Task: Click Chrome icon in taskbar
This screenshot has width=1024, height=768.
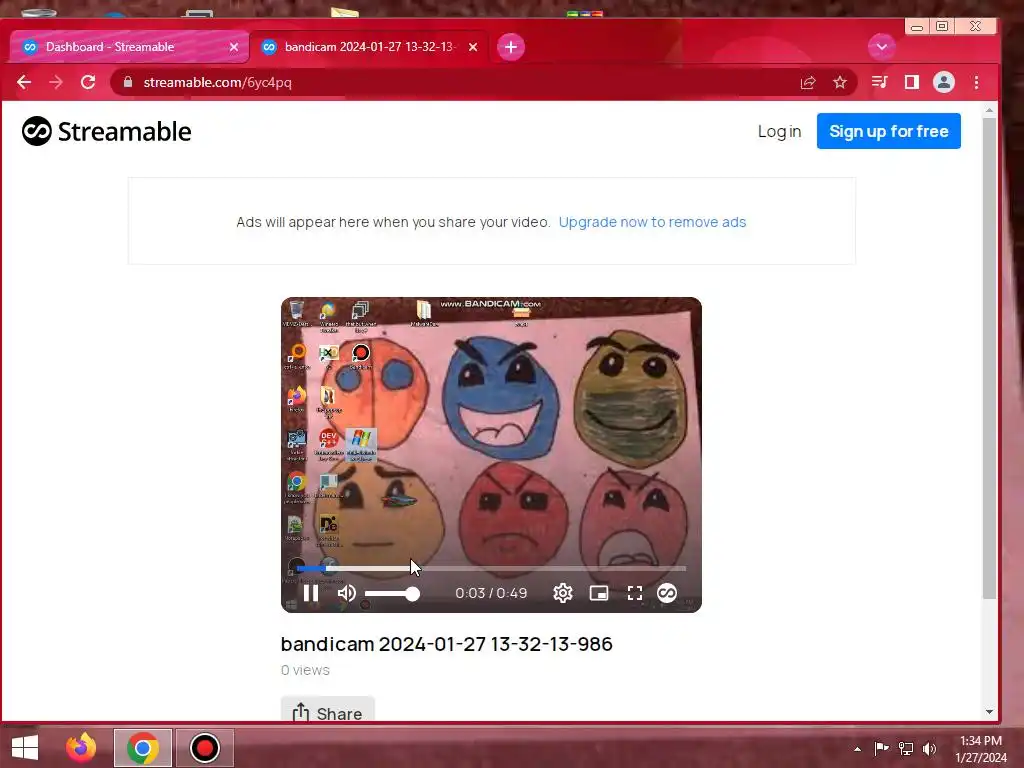Action: (143, 748)
